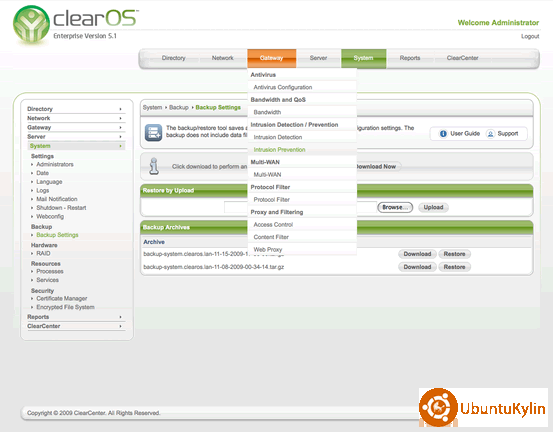Open Logs in sidebar Settings
Viewport: 553px width, 432px height.
tap(43, 190)
